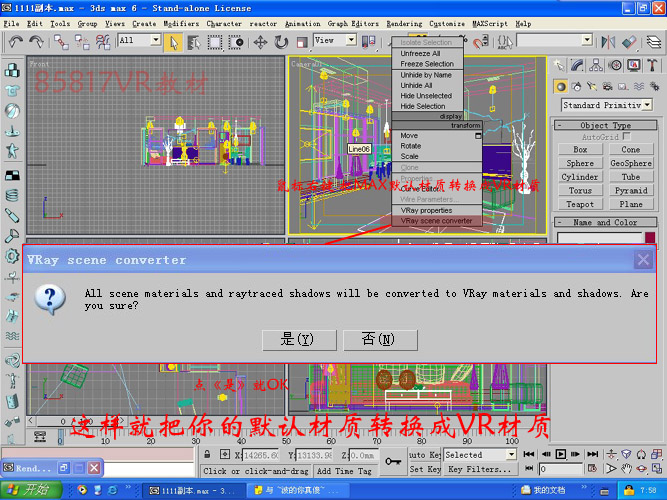Select the Geometry category sphere icon
Image resolution: width=667 pixels, height=500 pixels.
coord(562,86)
